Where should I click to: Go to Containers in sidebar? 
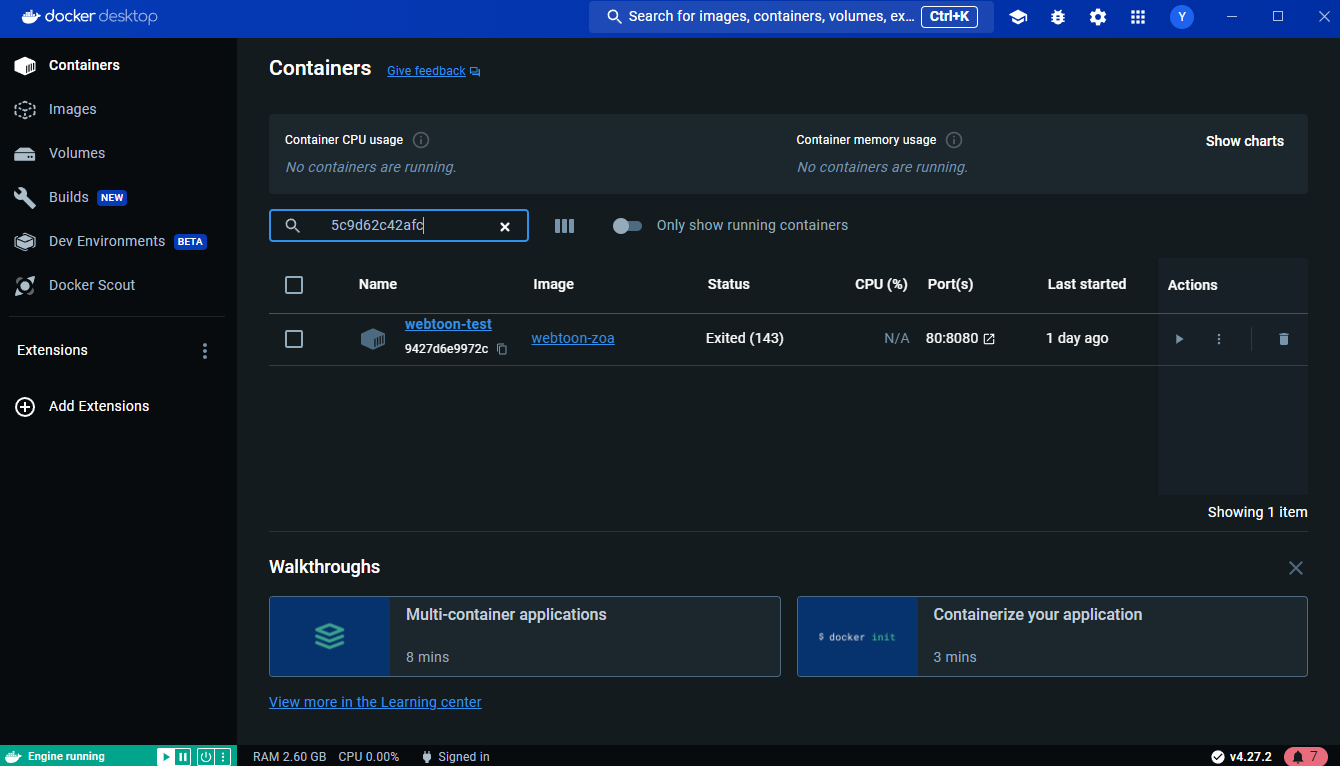click(118, 65)
